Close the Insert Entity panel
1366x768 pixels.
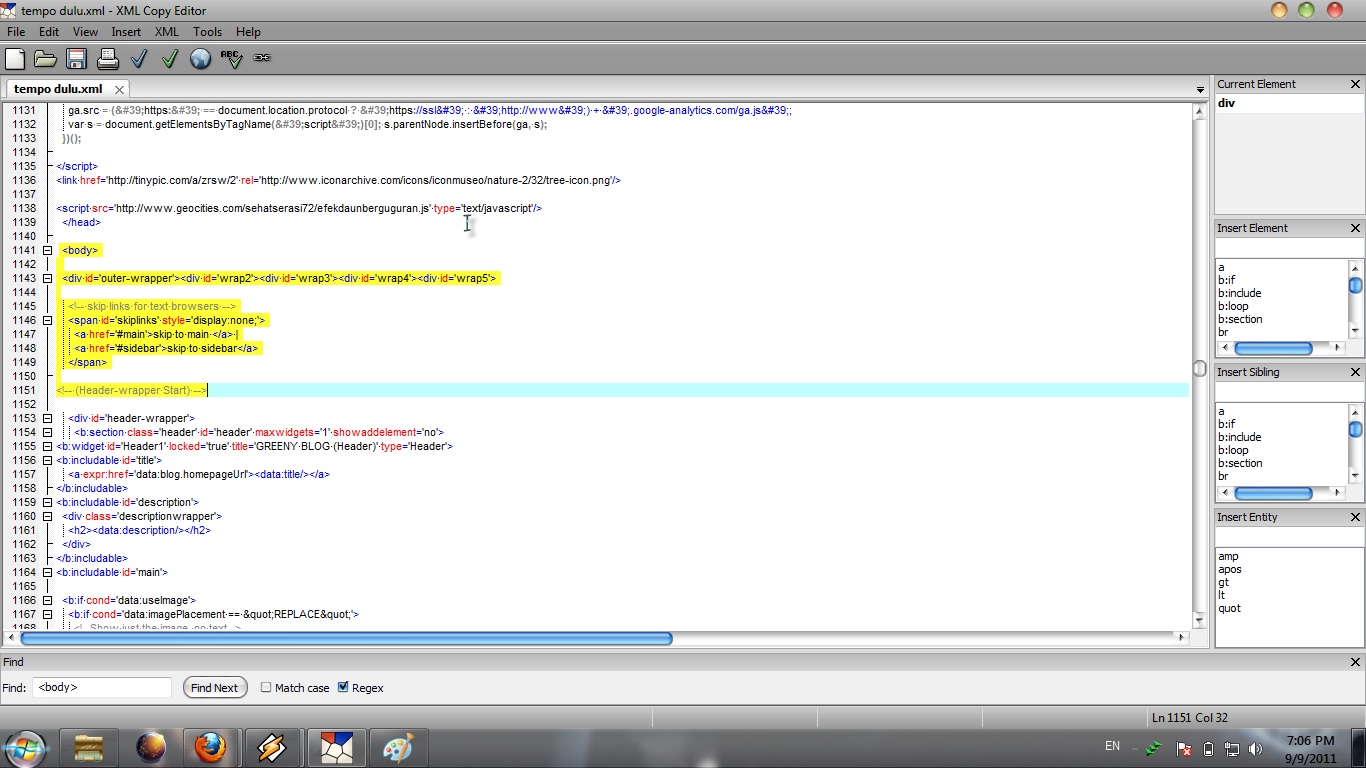(x=1355, y=517)
